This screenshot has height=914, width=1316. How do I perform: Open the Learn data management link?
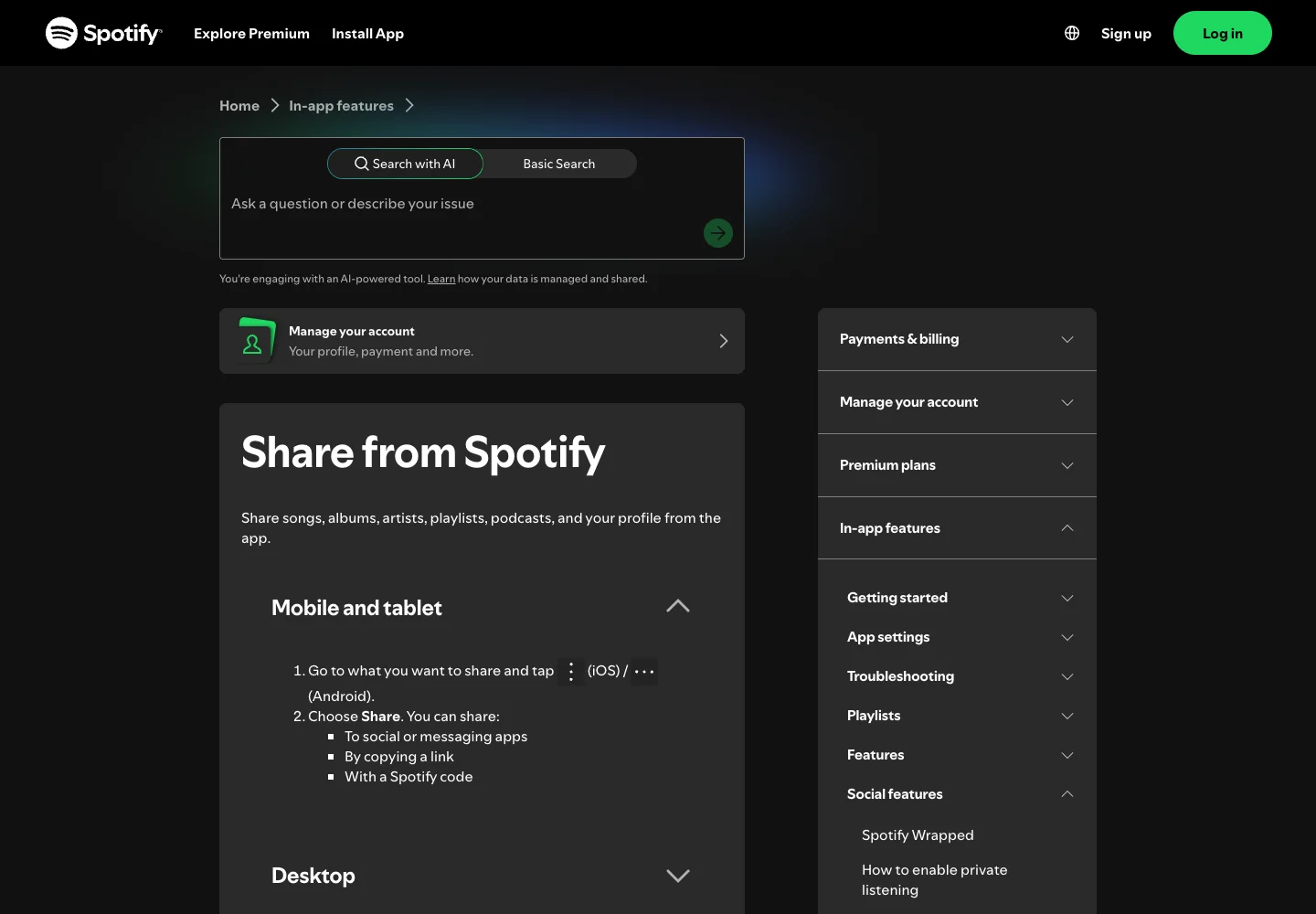pos(441,279)
